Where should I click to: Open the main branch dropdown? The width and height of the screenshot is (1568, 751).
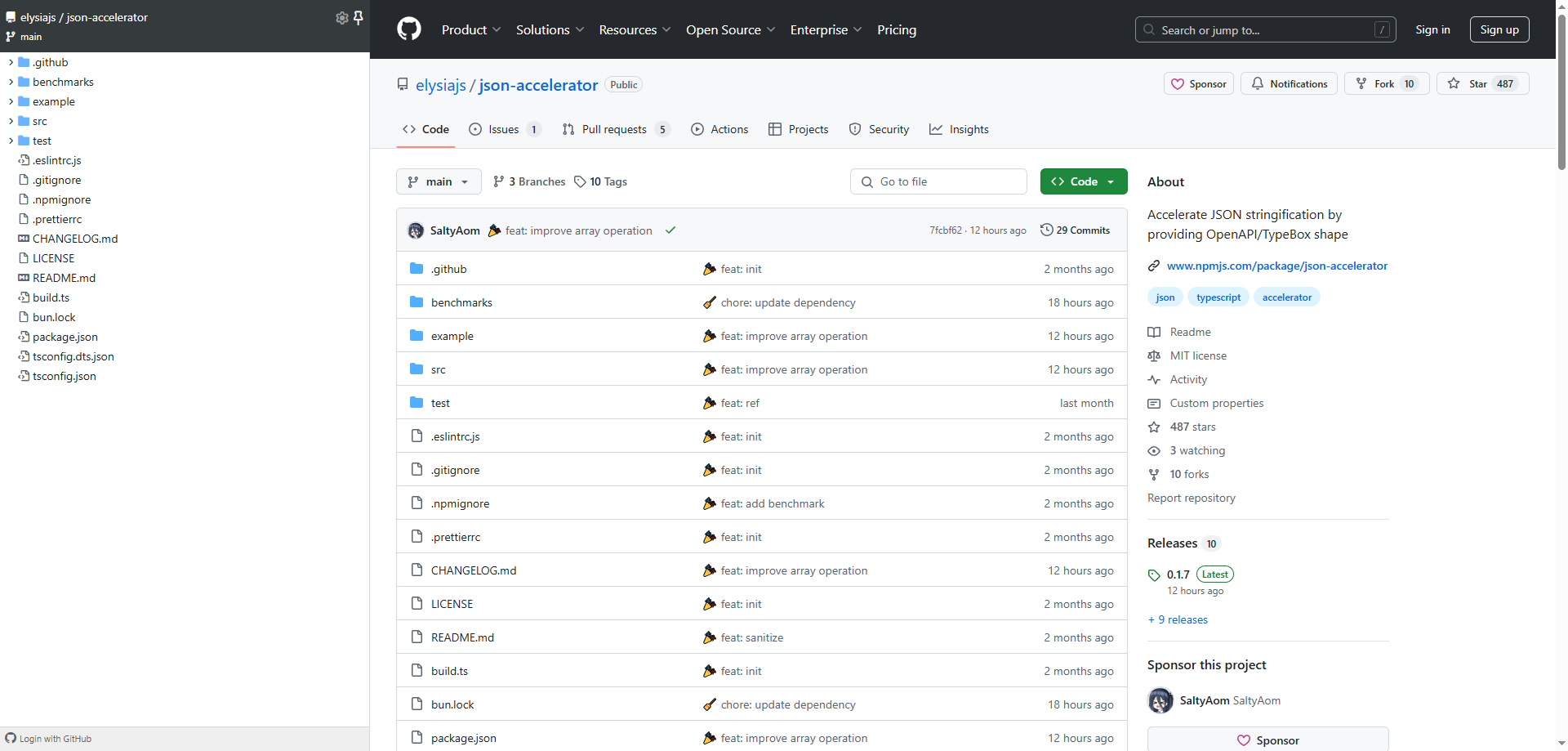[439, 181]
